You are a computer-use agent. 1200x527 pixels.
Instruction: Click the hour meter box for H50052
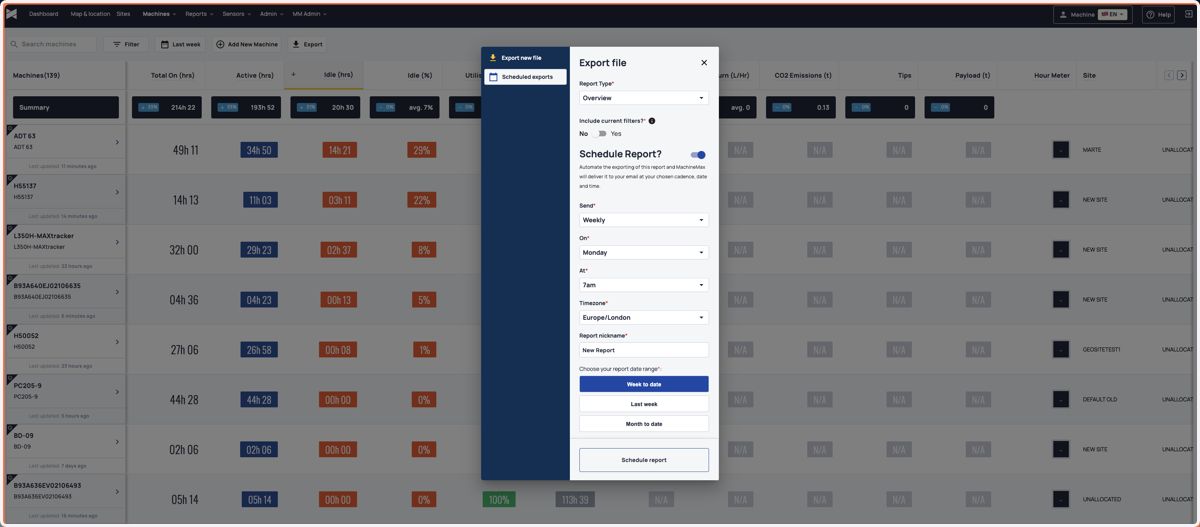pyautogui.click(x=1061, y=350)
